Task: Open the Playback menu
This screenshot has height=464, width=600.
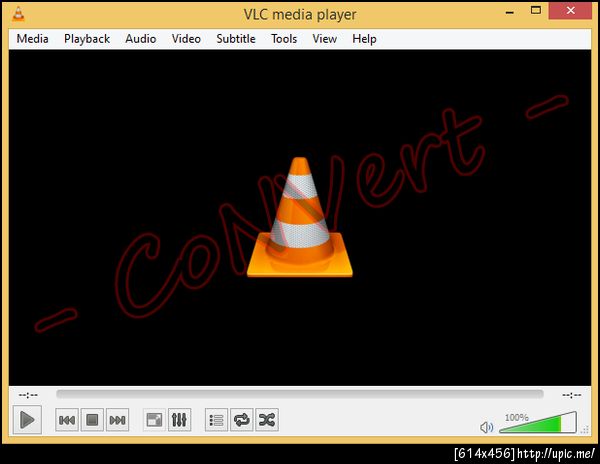Action: [x=87, y=39]
